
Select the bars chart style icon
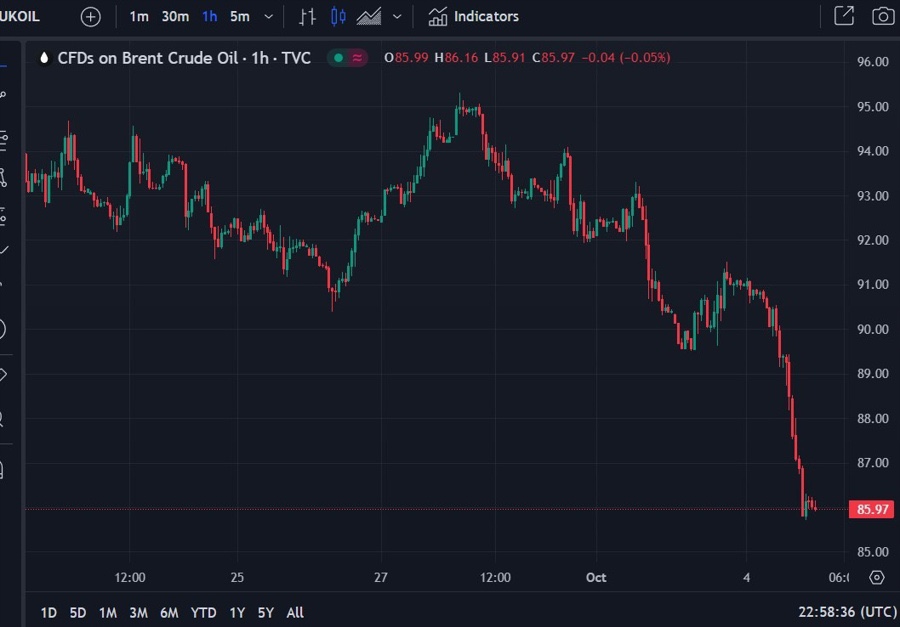pyautogui.click(x=307, y=16)
